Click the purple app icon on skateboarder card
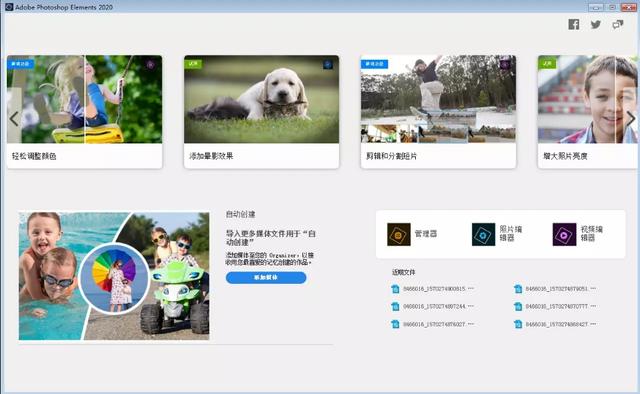Screen dimensions: 640x394 505,65
